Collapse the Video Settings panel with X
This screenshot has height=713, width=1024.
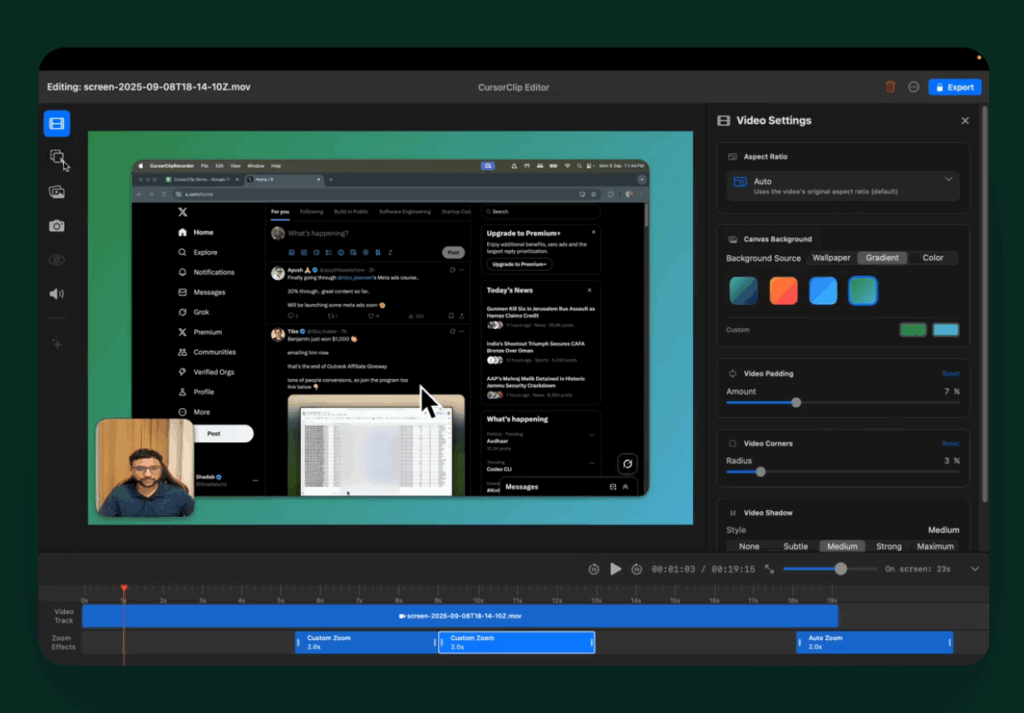coord(964,120)
